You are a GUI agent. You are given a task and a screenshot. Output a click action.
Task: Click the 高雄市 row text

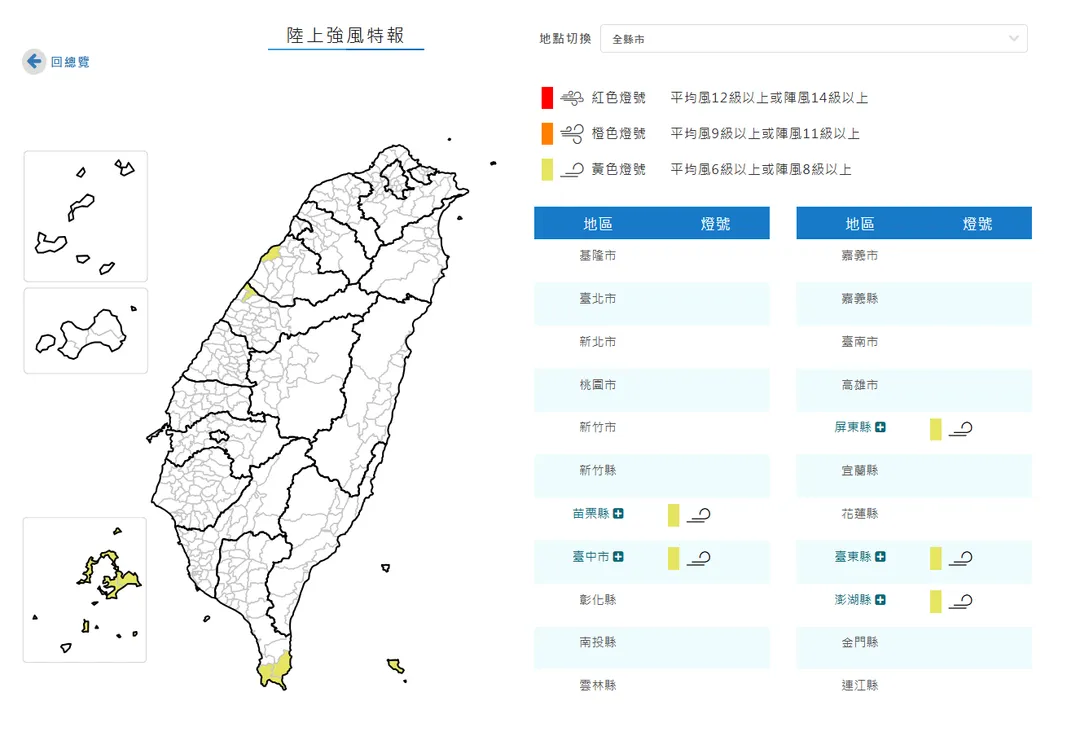[860, 384]
